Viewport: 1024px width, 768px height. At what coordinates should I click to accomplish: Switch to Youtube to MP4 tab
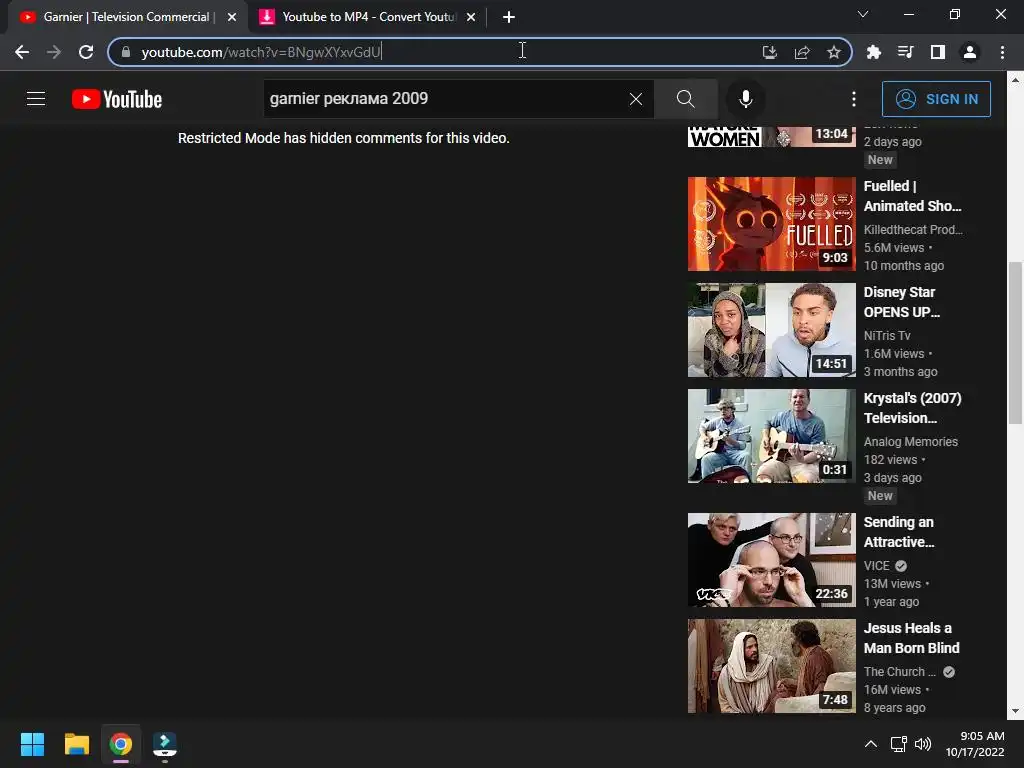366,17
